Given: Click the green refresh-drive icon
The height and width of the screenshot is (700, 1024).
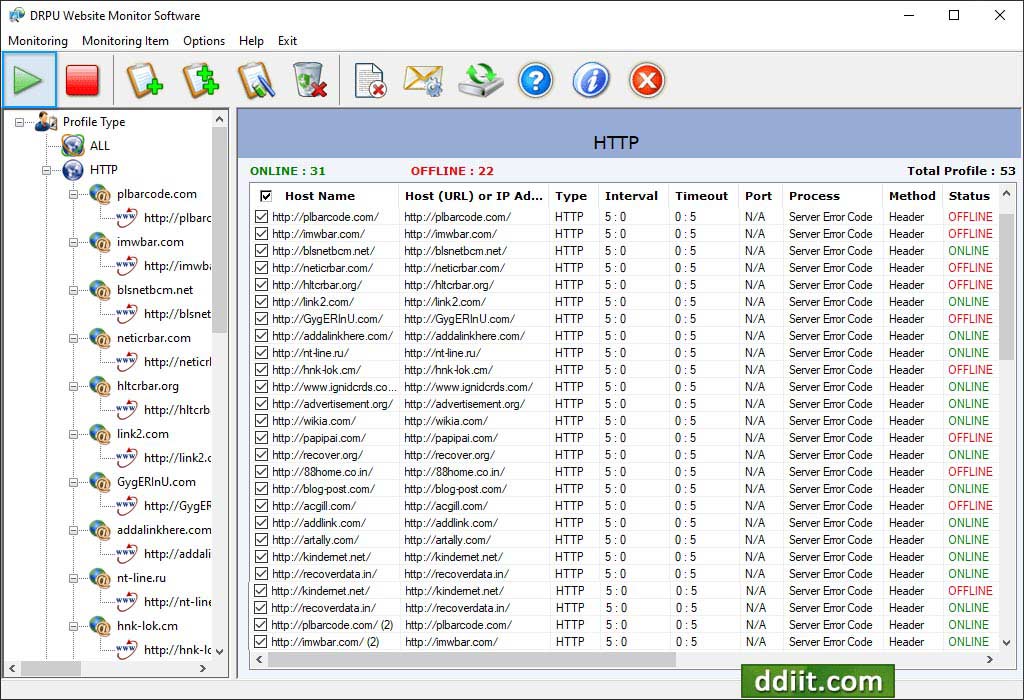Looking at the screenshot, I should pos(479,81).
